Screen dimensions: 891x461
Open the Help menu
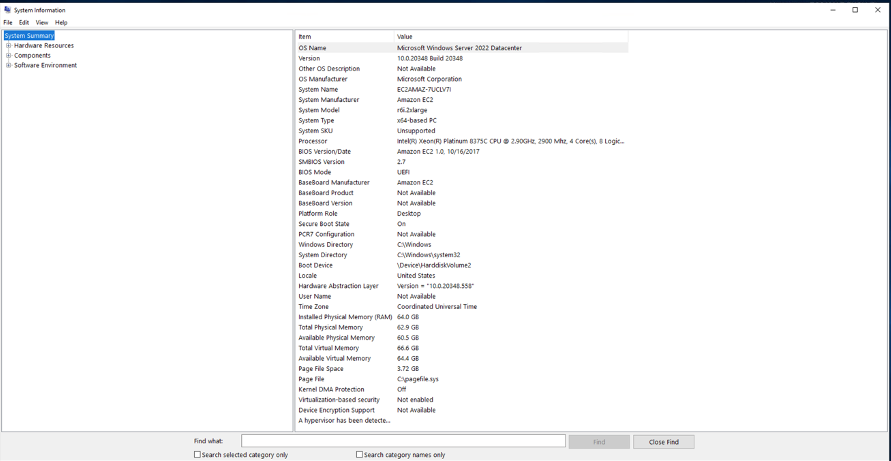61,23
